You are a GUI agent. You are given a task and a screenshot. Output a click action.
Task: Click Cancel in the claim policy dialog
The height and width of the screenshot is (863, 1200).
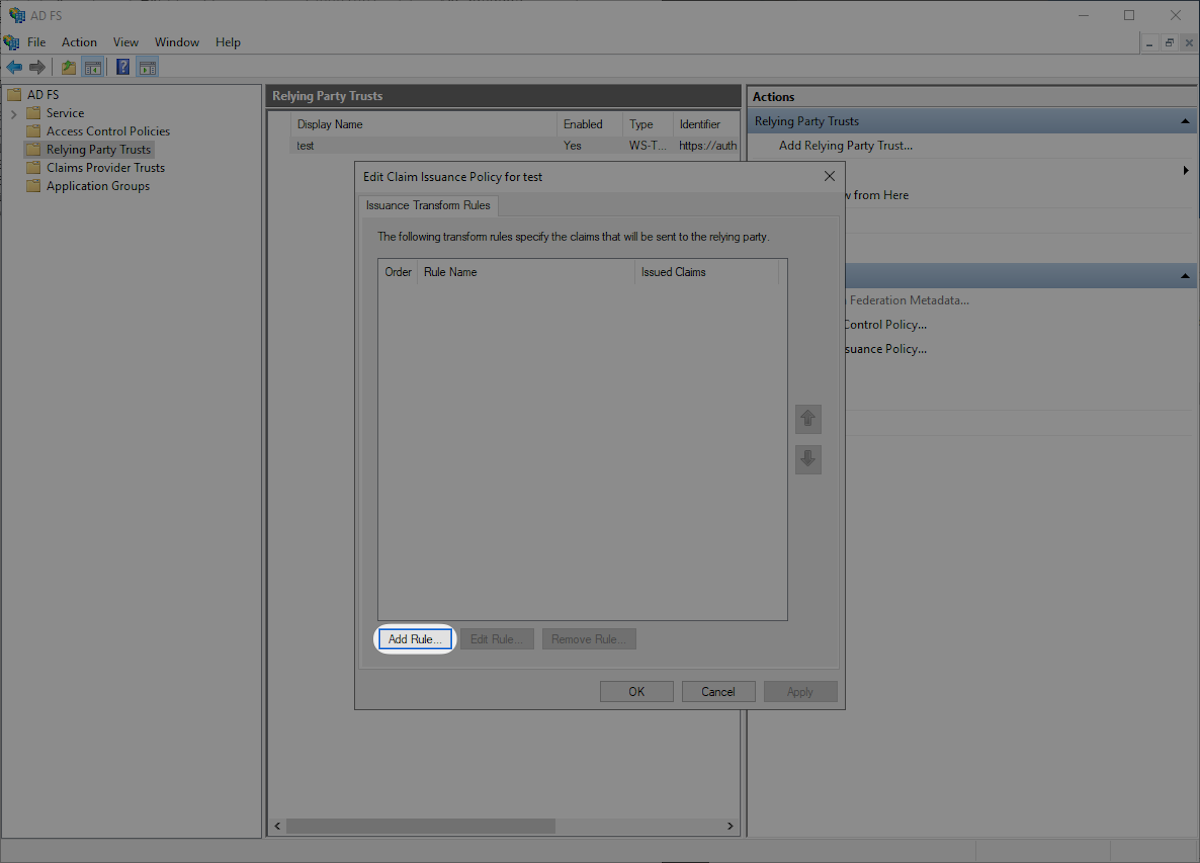tap(718, 691)
